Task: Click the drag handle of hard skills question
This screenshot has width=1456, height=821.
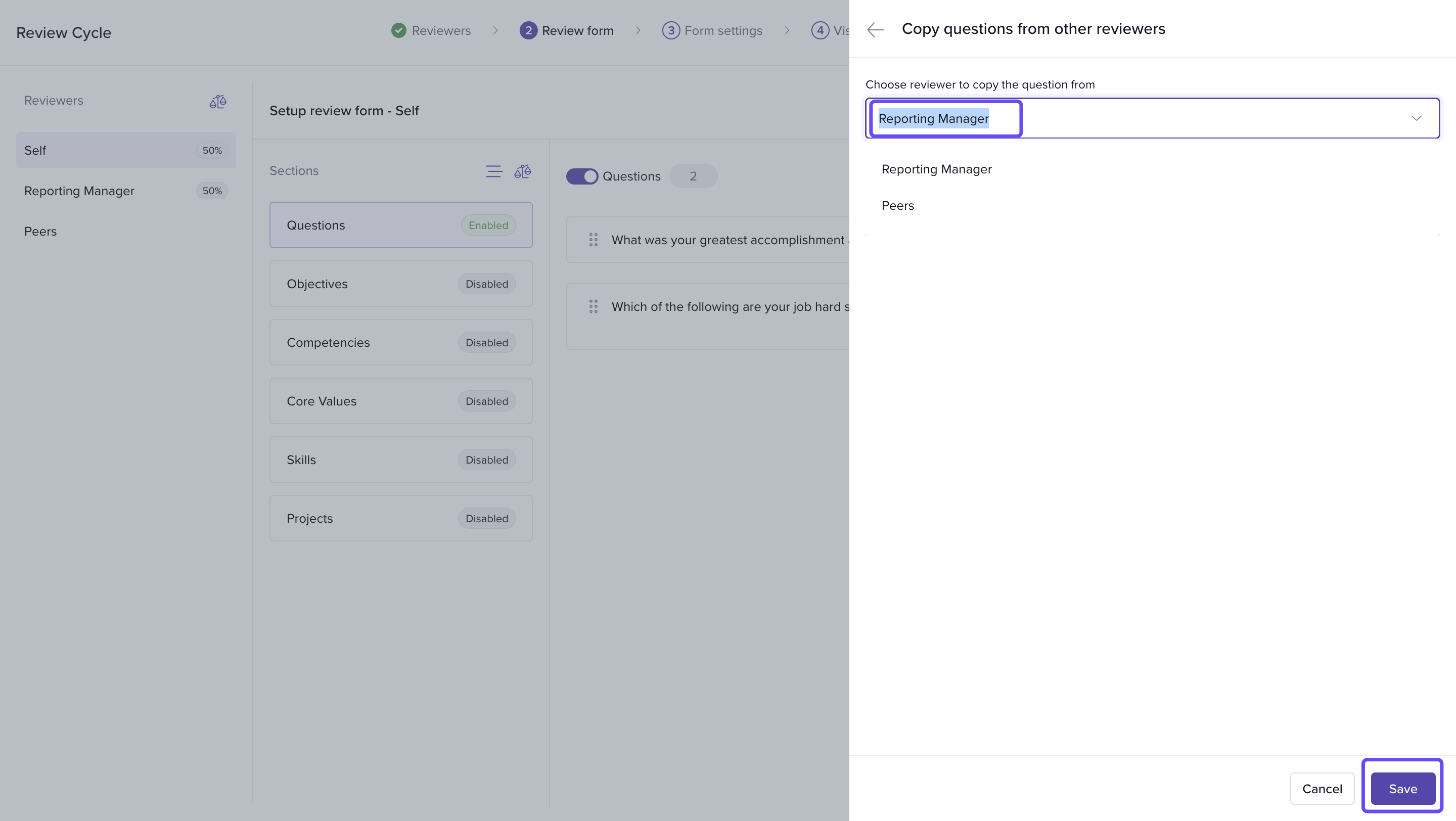Action: pos(593,307)
